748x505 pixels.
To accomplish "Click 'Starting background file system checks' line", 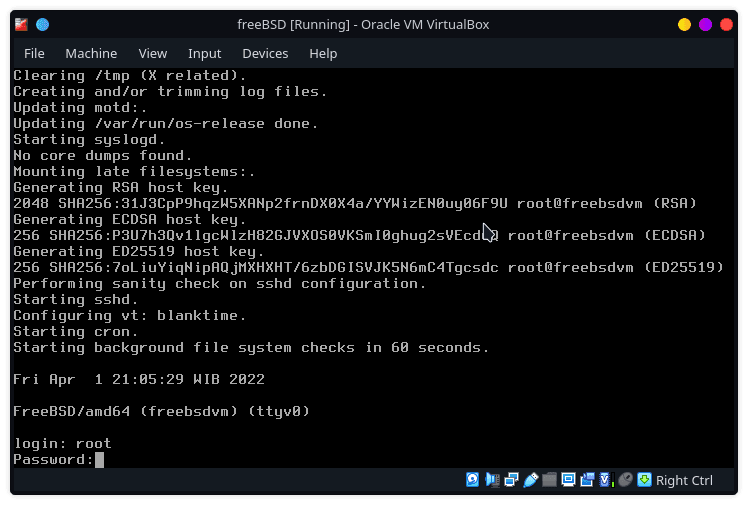I will (251, 347).
